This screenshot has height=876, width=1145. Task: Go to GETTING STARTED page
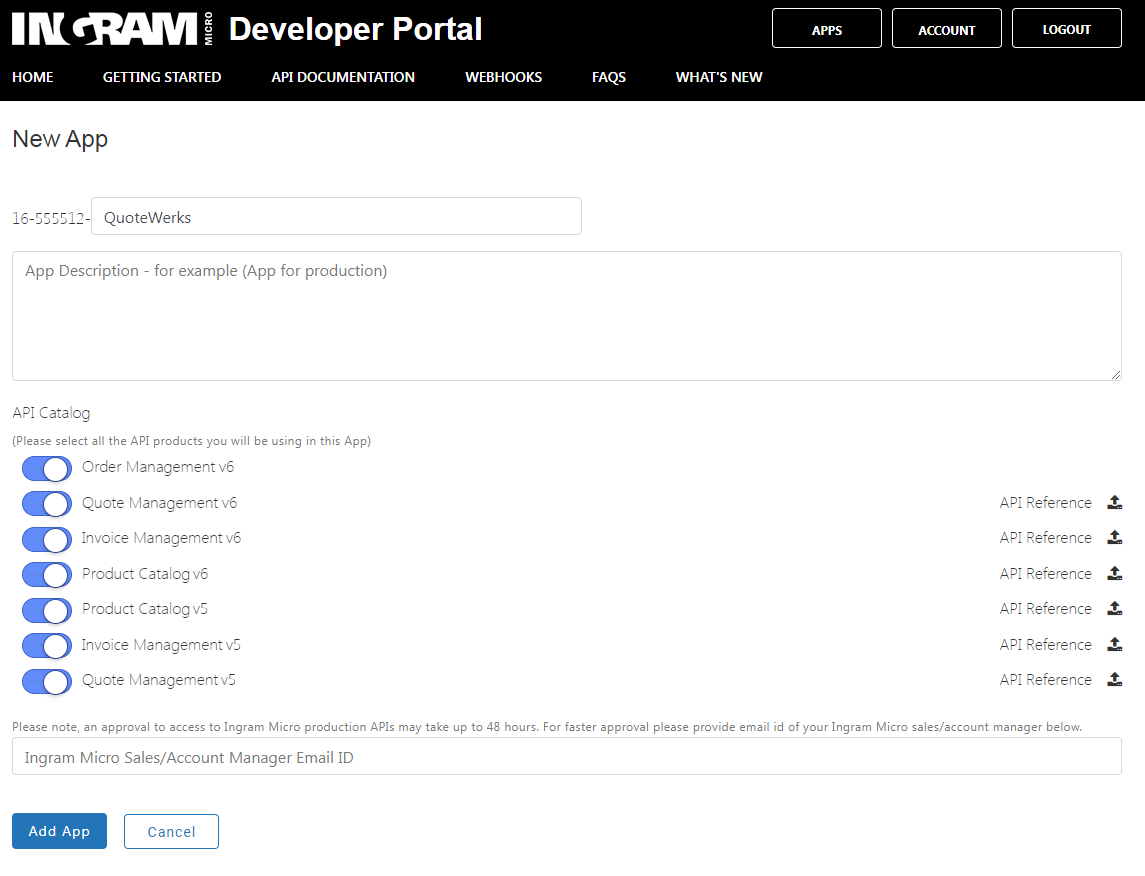162,77
